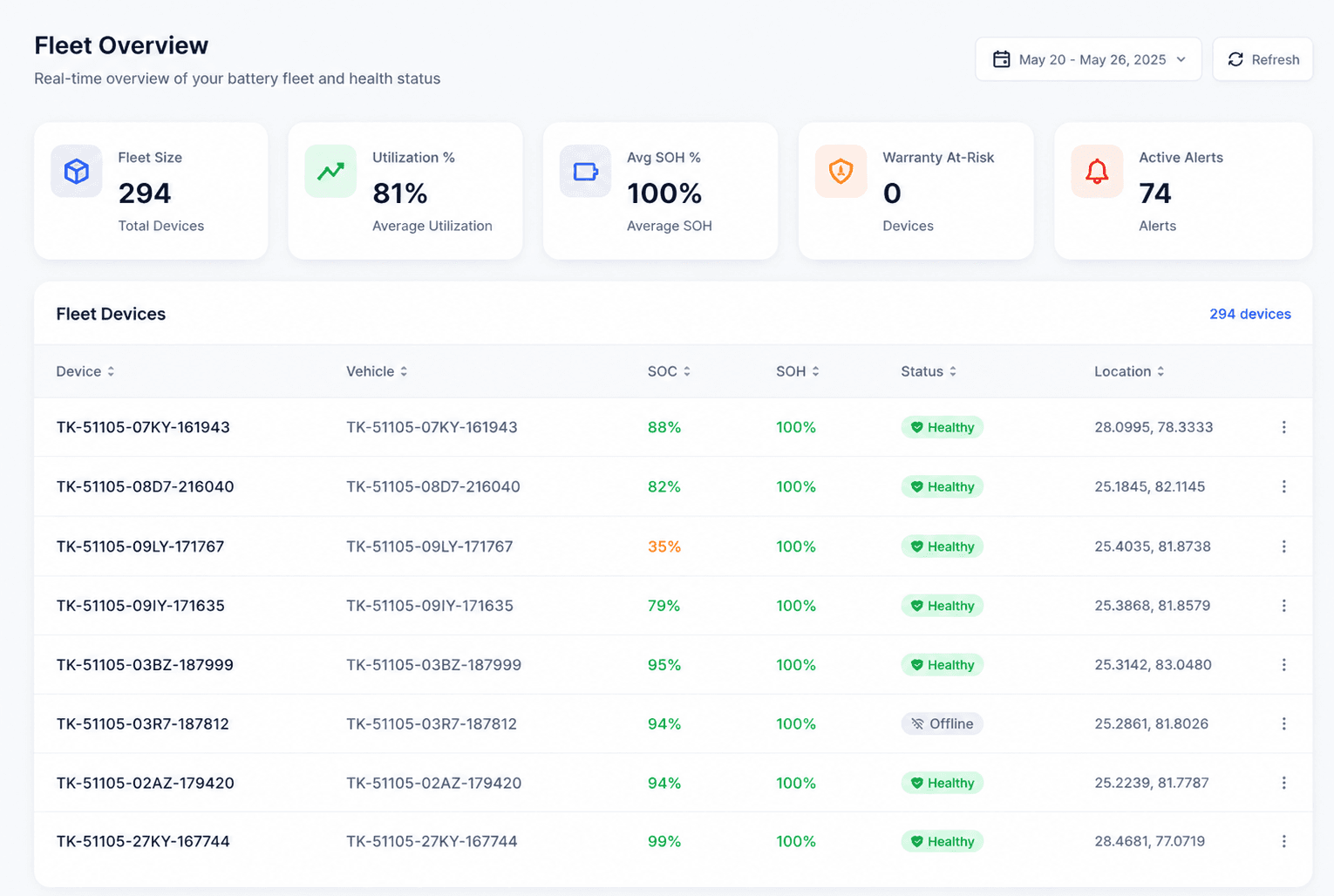Screen dimensions: 1334x896
Task: Click the Fleet Size value 294
Action: (145, 193)
